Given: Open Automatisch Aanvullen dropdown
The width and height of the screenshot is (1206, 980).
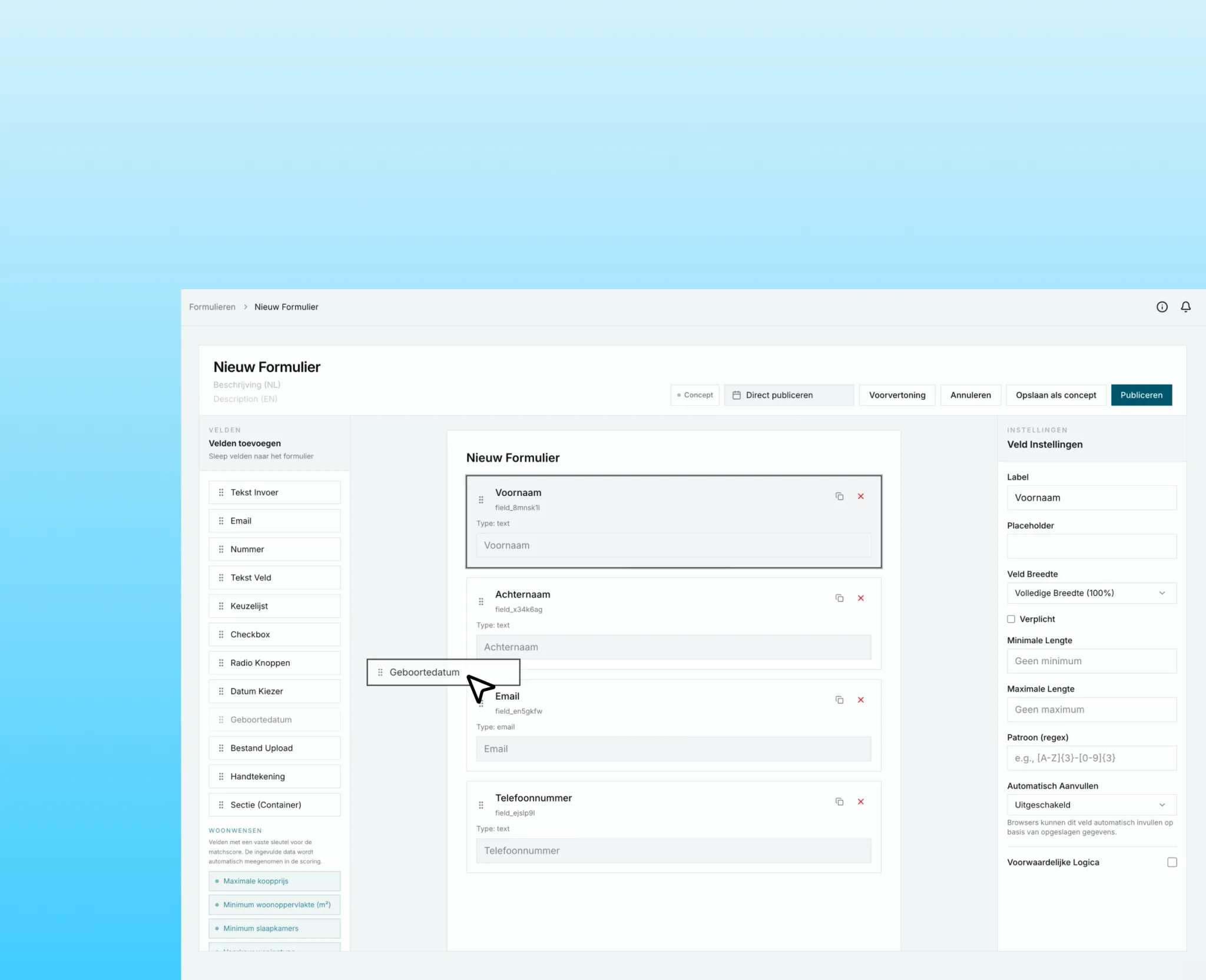Looking at the screenshot, I should (1092, 805).
